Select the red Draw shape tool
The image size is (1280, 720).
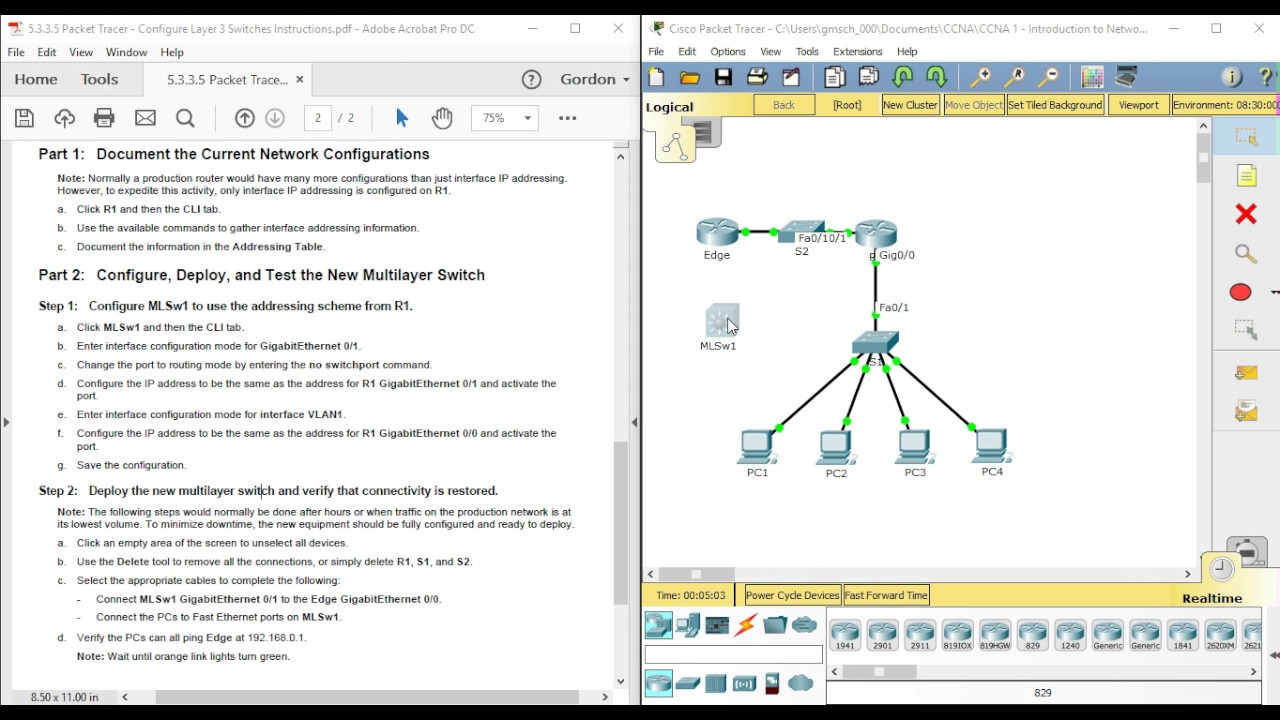1241,292
